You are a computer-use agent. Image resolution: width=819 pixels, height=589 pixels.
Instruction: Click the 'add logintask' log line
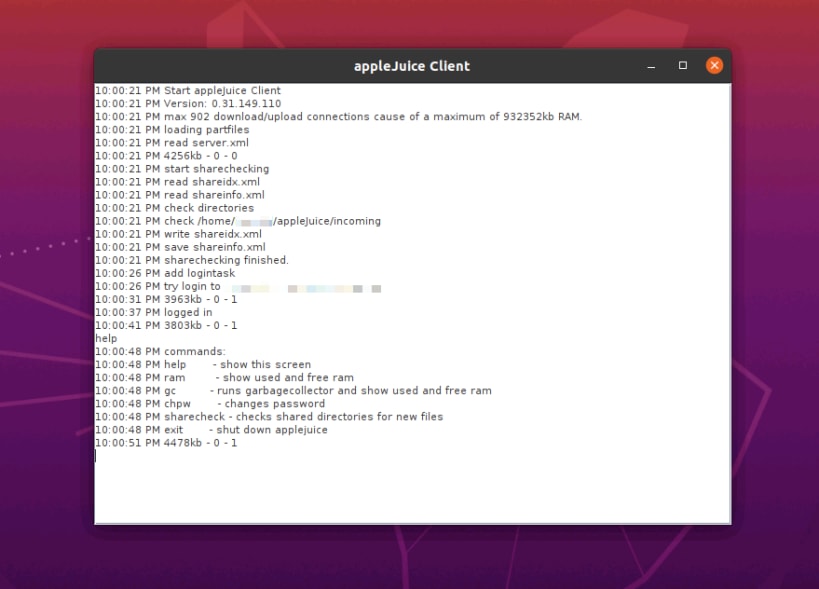pyautogui.click(x=165, y=273)
